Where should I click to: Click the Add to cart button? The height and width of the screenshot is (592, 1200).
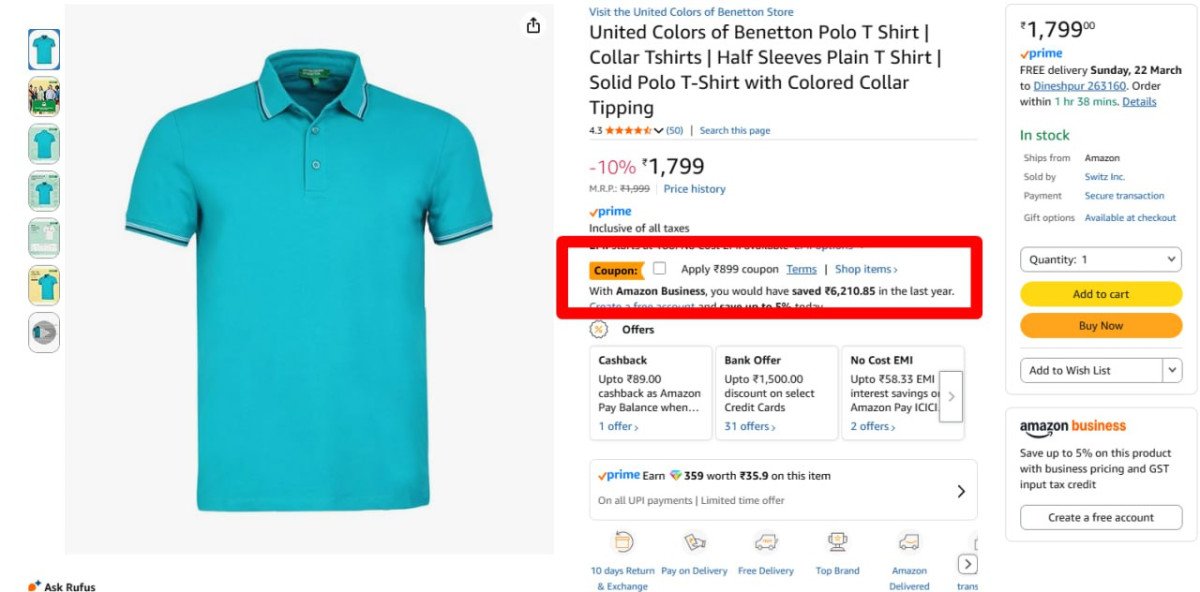[1100, 294]
